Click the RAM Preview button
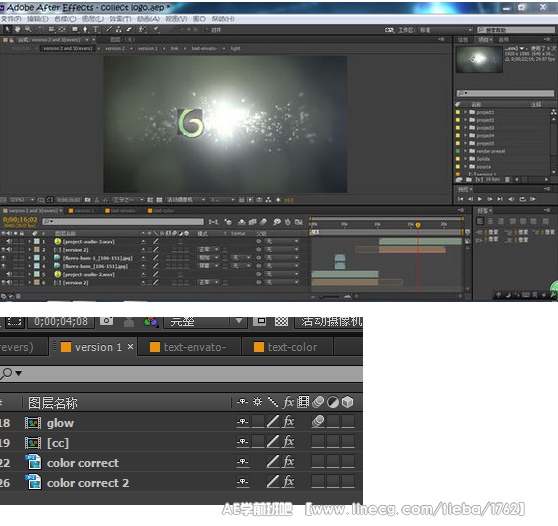The image size is (558, 526). pos(533,199)
